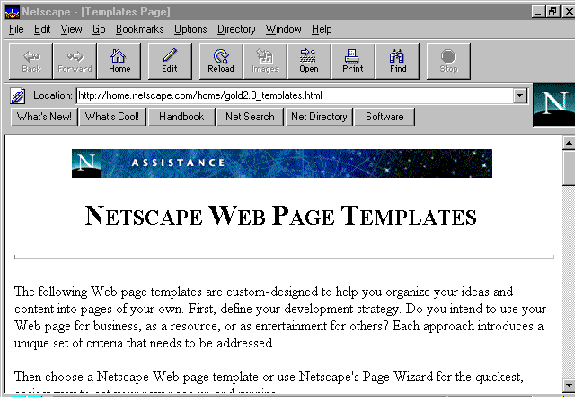Load Images toolbar button
Screen dimensions: 575x397
coord(265,61)
